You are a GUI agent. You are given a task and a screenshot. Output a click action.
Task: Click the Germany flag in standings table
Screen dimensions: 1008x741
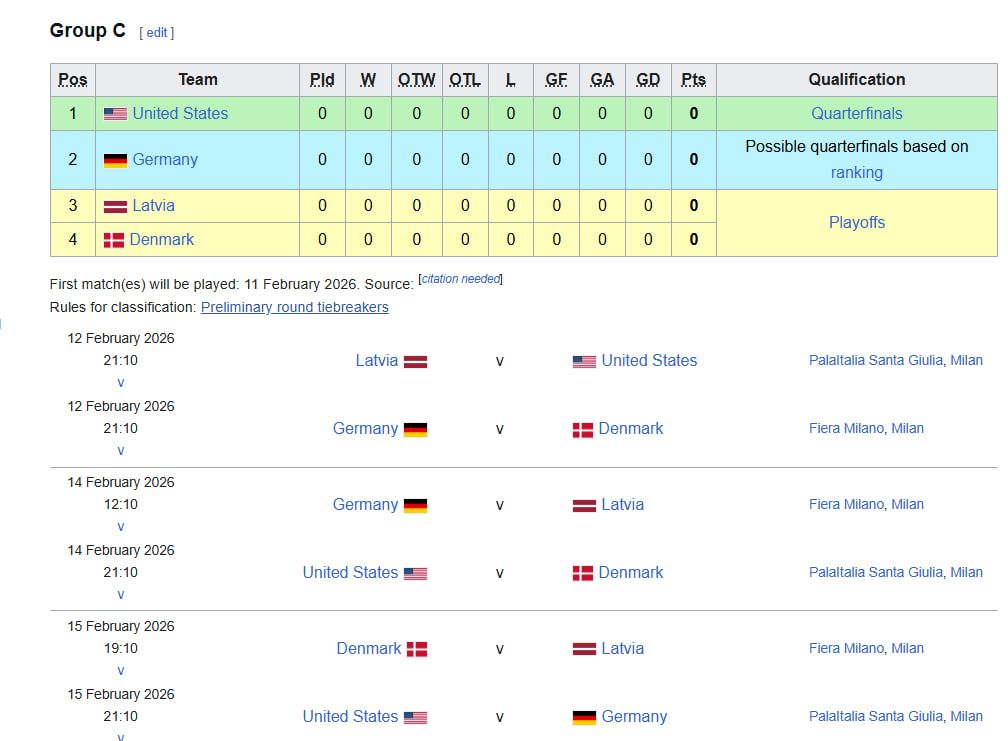[115, 160]
